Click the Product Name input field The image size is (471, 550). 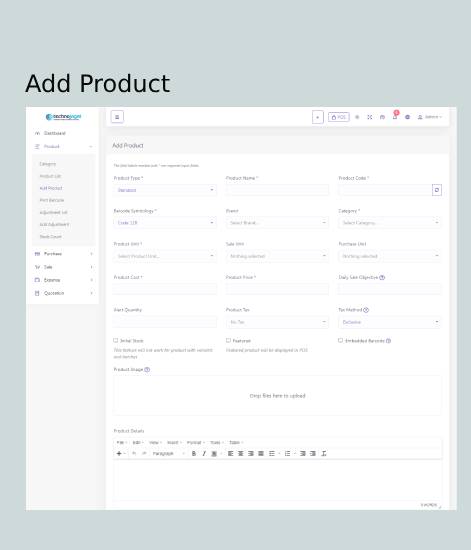(x=277, y=190)
